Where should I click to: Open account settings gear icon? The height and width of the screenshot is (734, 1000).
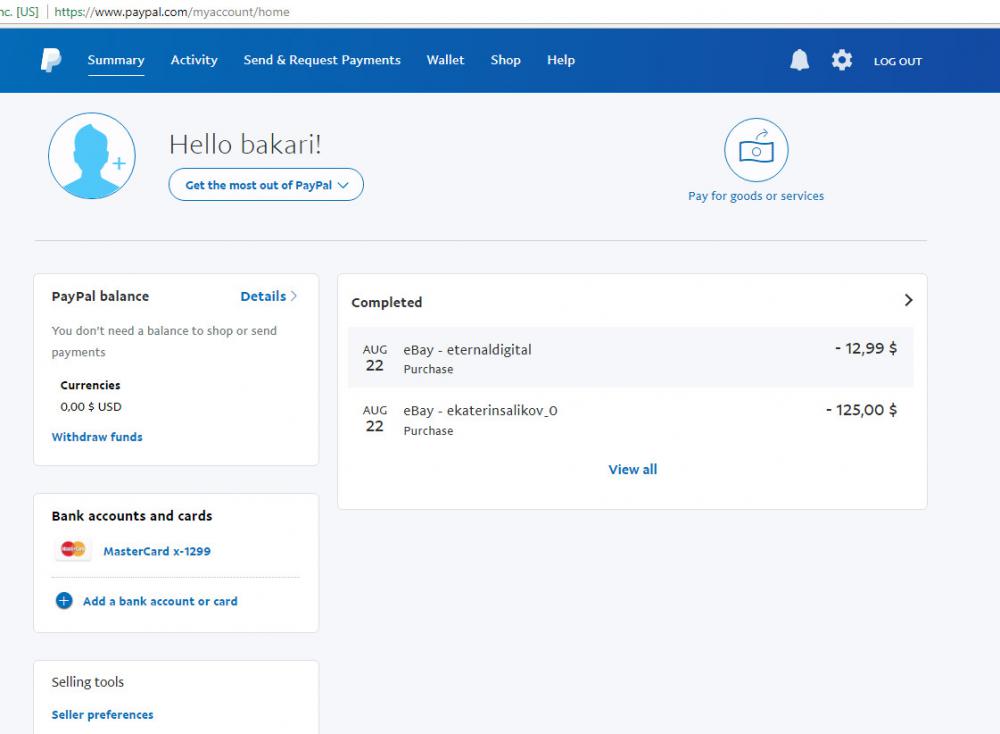[842, 60]
